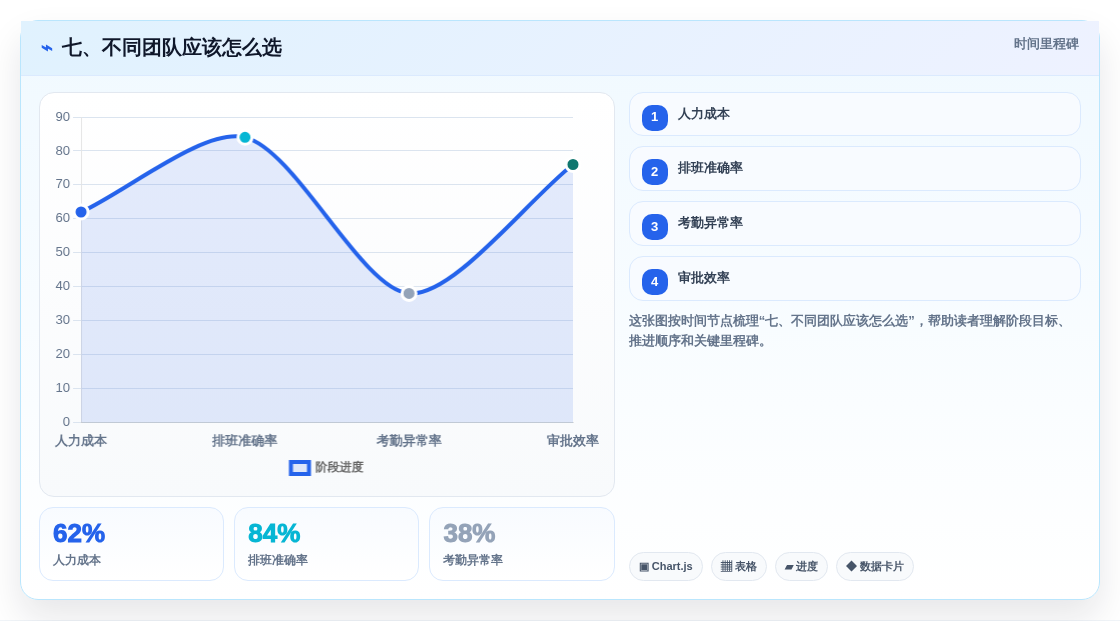Open the 考勤异常率 list item

pyautogui.click(x=854, y=224)
